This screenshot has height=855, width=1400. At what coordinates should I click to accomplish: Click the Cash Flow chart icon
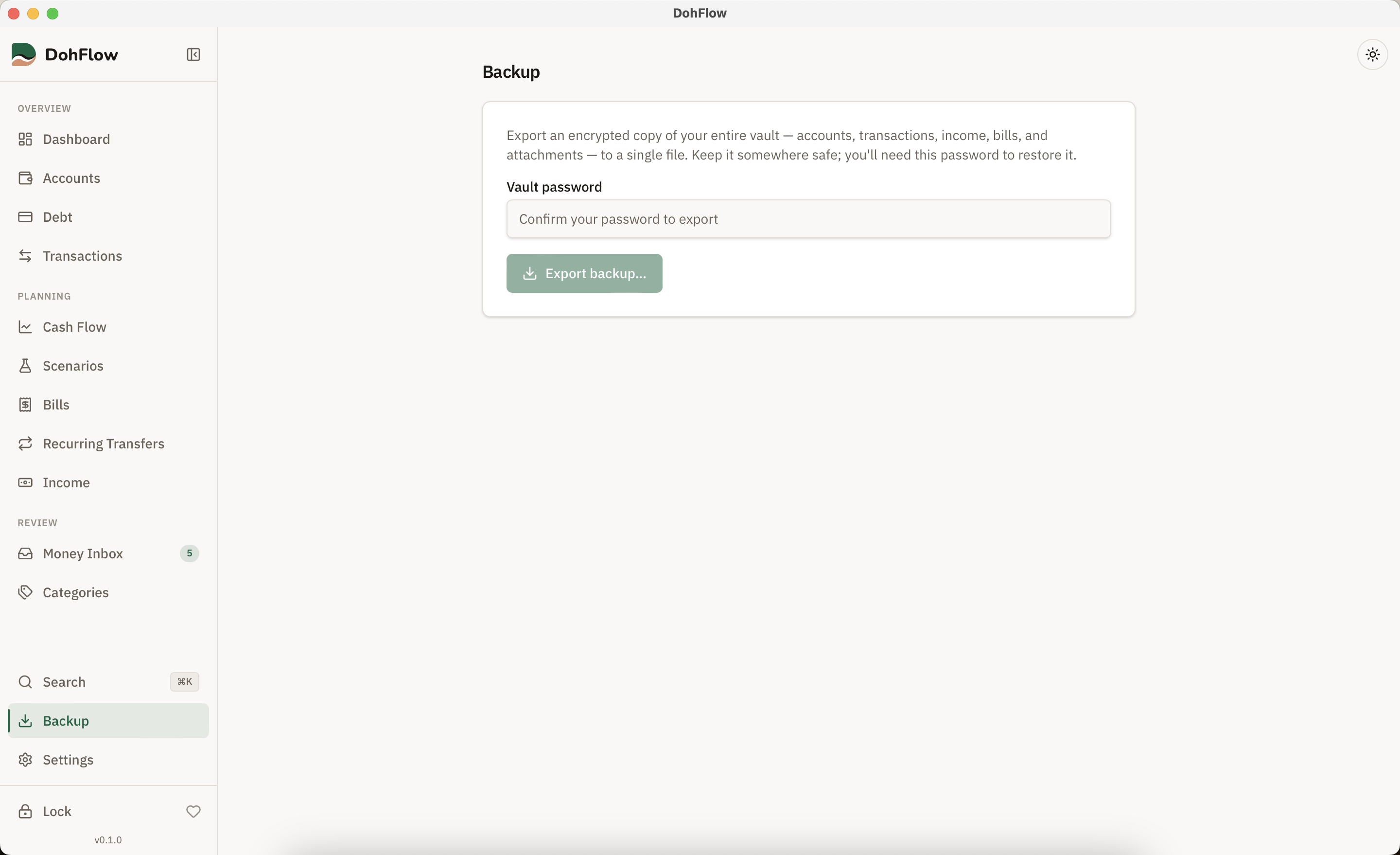pos(25,327)
